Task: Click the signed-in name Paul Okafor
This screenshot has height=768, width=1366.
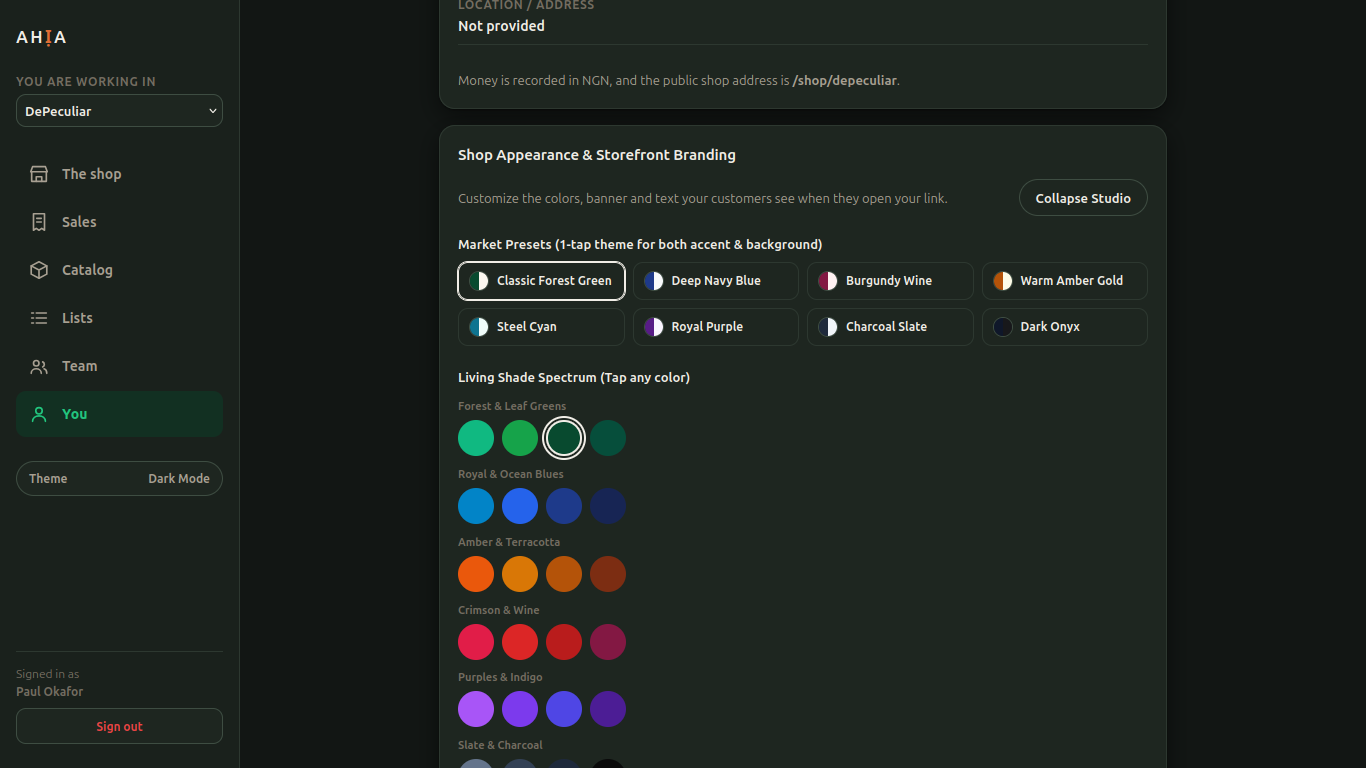Action: coord(50,692)
